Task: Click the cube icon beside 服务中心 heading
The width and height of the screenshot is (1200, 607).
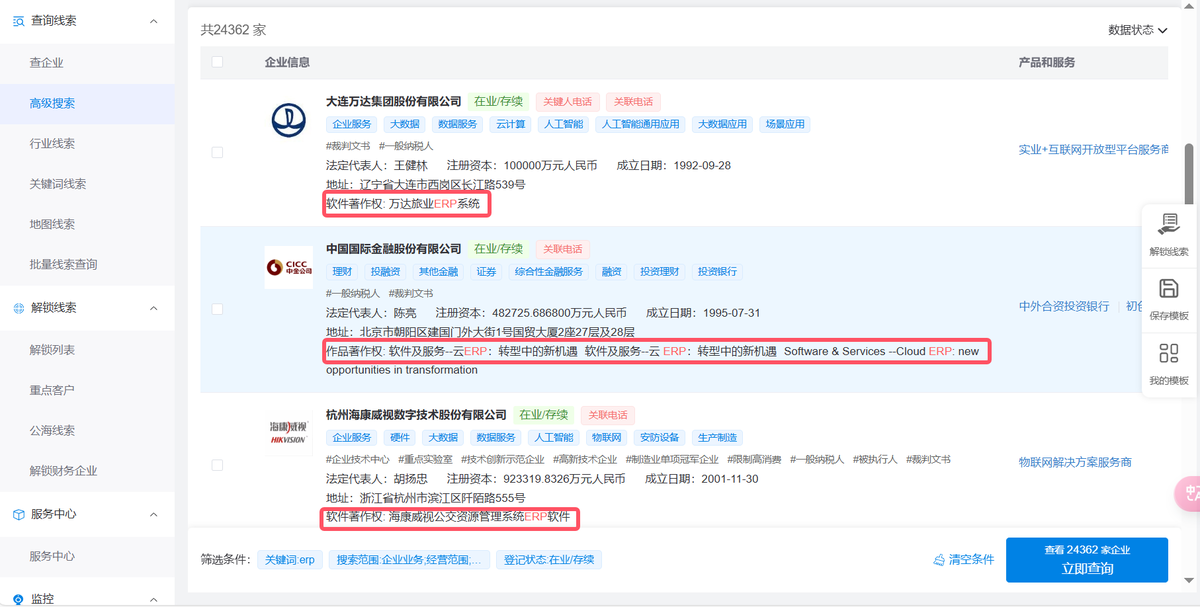Action: [18, 514]
